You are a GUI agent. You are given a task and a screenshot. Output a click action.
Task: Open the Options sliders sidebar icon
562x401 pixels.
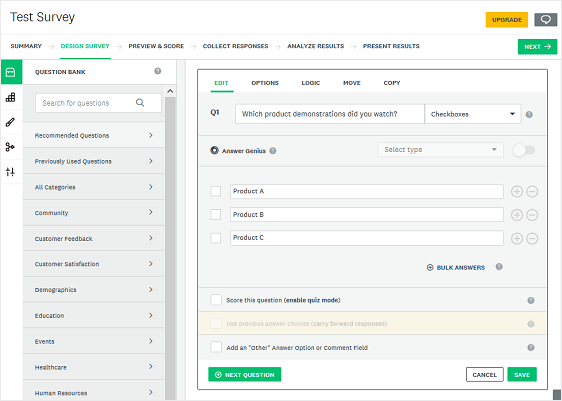[x=10, y=172]
